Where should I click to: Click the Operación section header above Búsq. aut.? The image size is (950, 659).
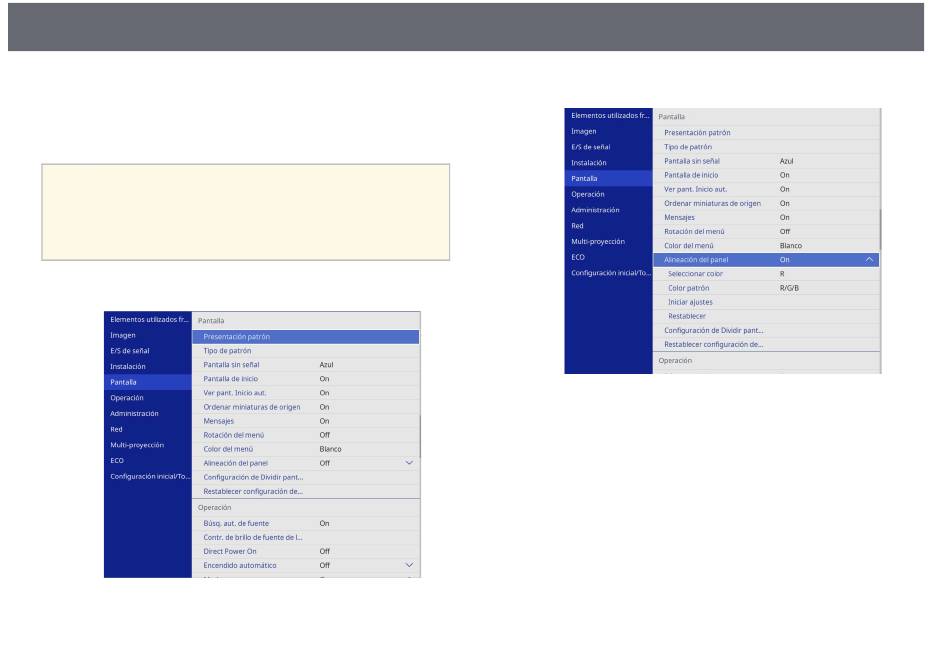[x=214, y=507]
